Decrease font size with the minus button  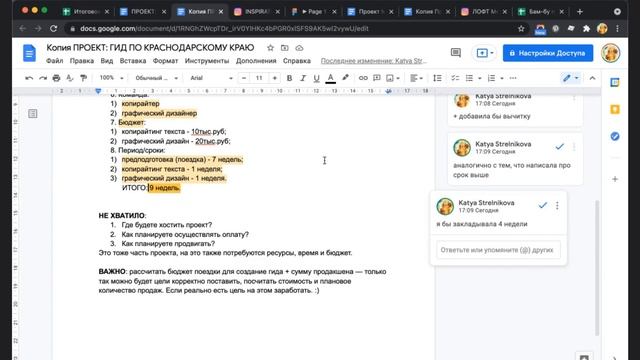244,78
